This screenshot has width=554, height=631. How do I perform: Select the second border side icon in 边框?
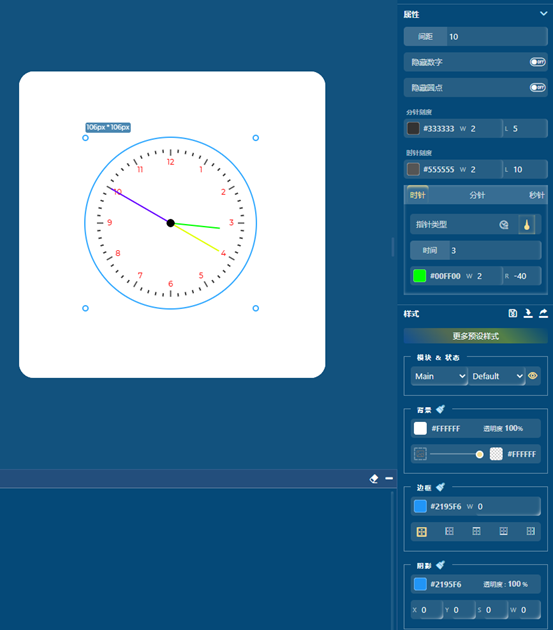coord(449,531)
